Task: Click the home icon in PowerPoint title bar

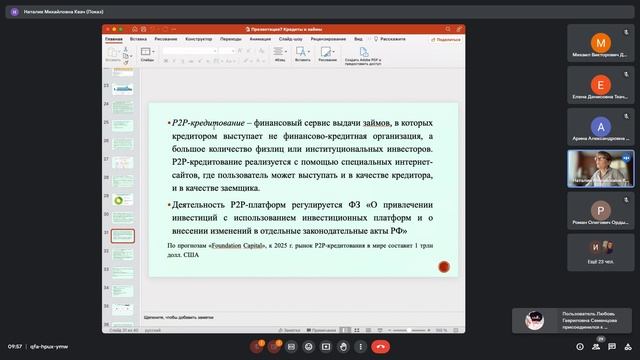Action: pos(134,29)
